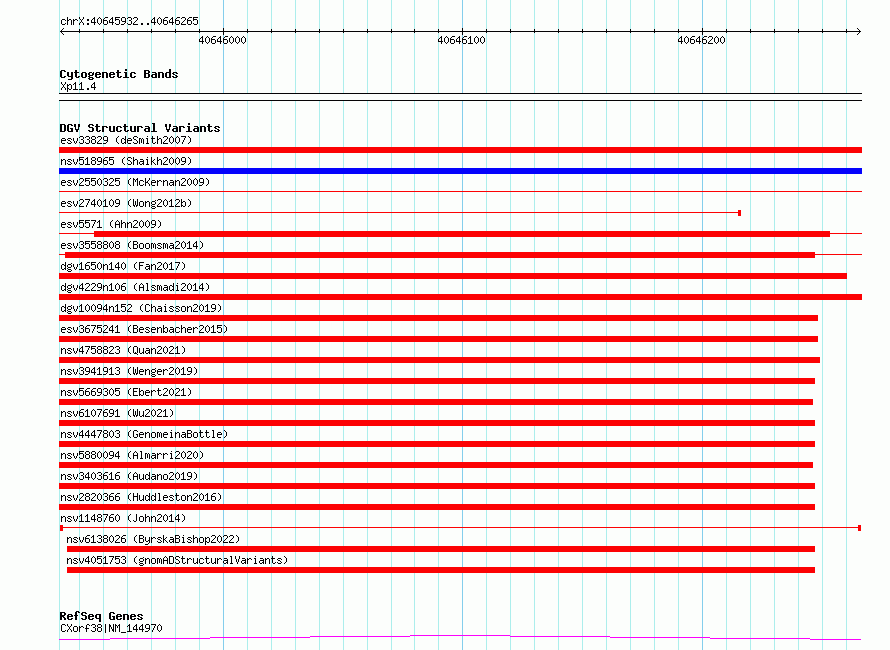
Task: Click the dgv10094n152 (Chaisson2019) label
Action: pyautogui.click(x=141, y=308)
